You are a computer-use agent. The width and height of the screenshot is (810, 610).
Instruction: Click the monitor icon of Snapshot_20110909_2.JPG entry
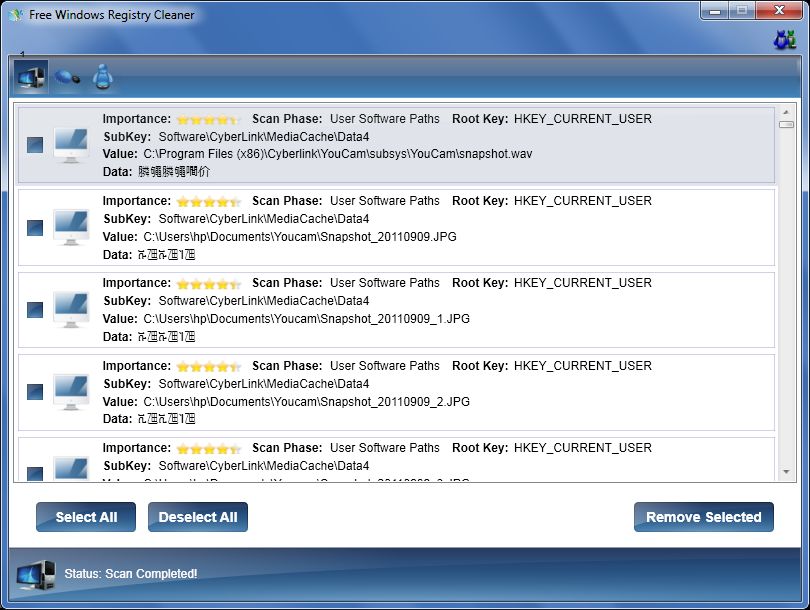(71, 392)
